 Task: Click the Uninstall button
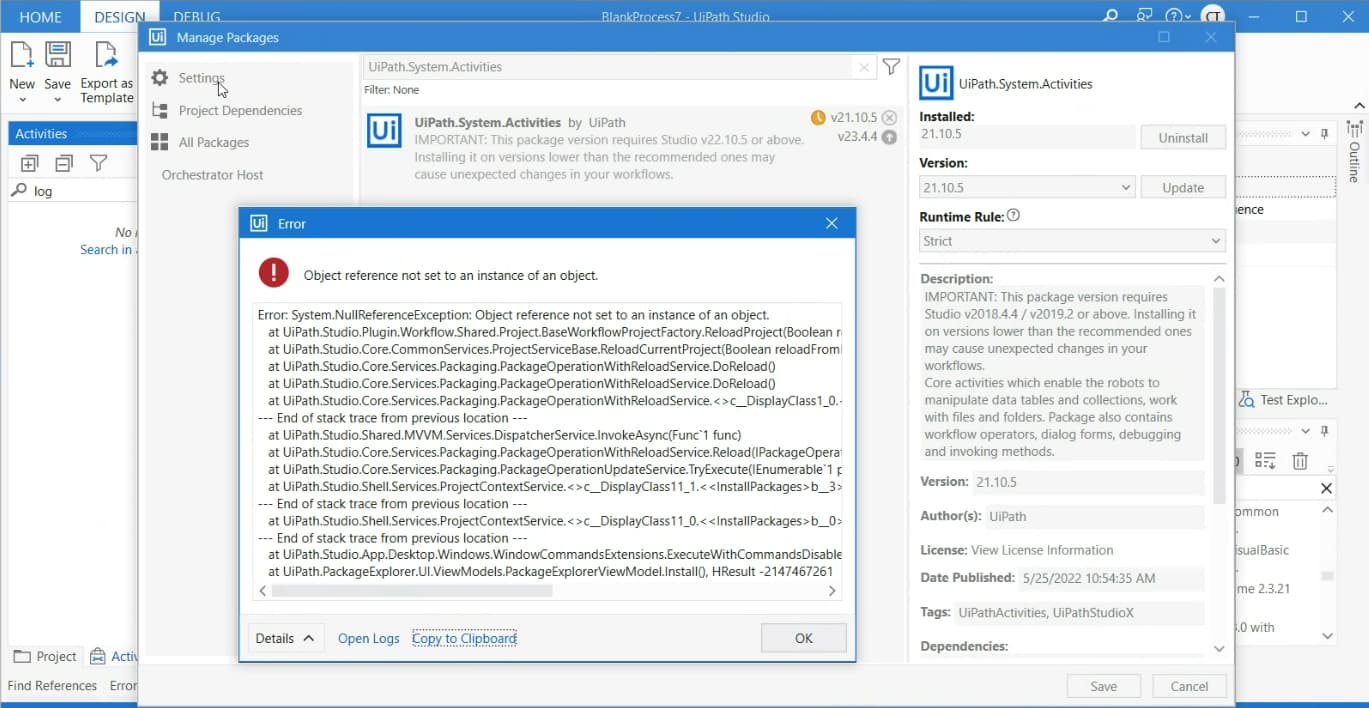tap(1183, 138)
